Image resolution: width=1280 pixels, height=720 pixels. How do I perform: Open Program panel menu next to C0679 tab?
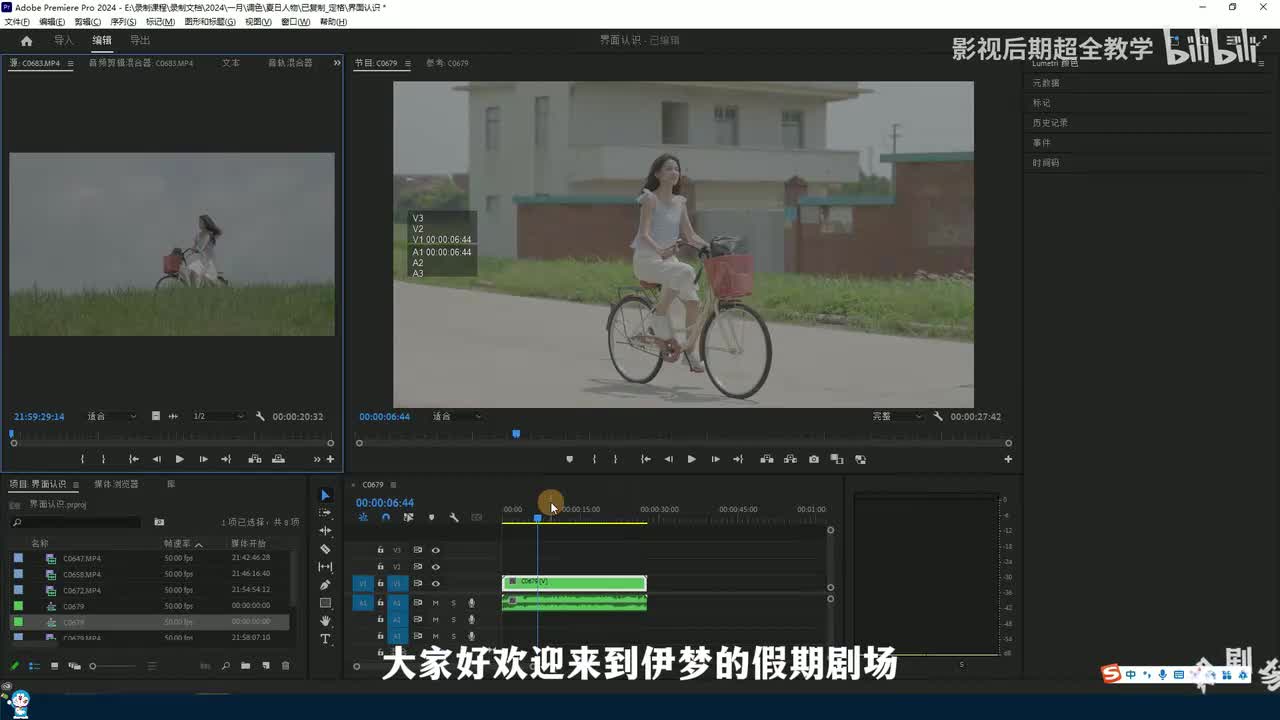click(408, 63)
